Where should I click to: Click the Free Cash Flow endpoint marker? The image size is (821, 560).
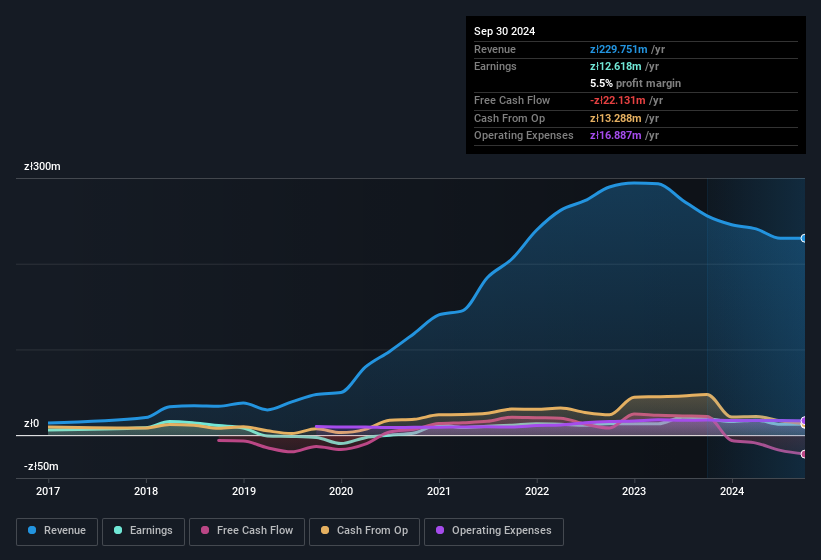click(804, 454)
